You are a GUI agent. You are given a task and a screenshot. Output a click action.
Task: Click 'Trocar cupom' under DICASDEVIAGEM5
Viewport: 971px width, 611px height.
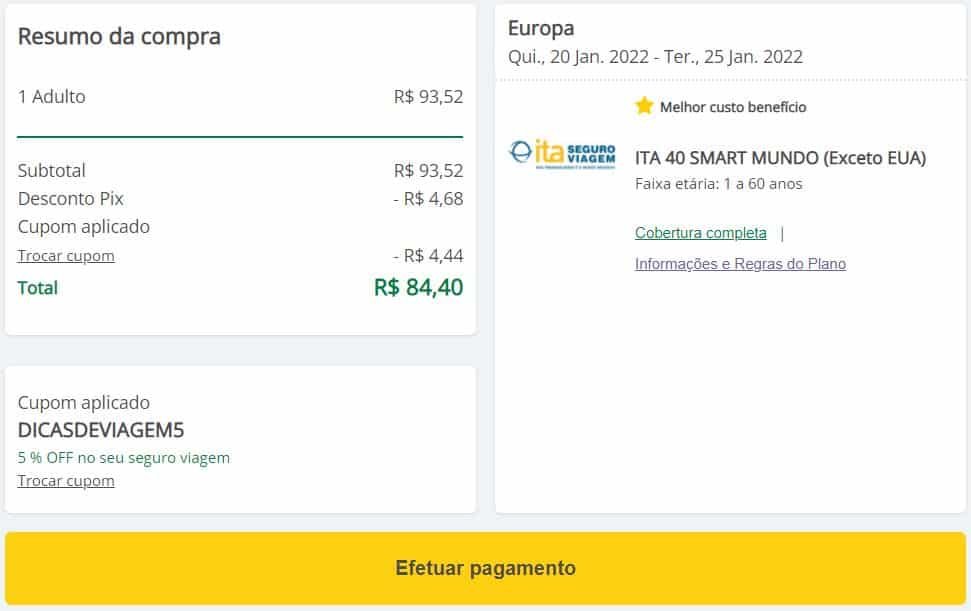coord(66,481)
